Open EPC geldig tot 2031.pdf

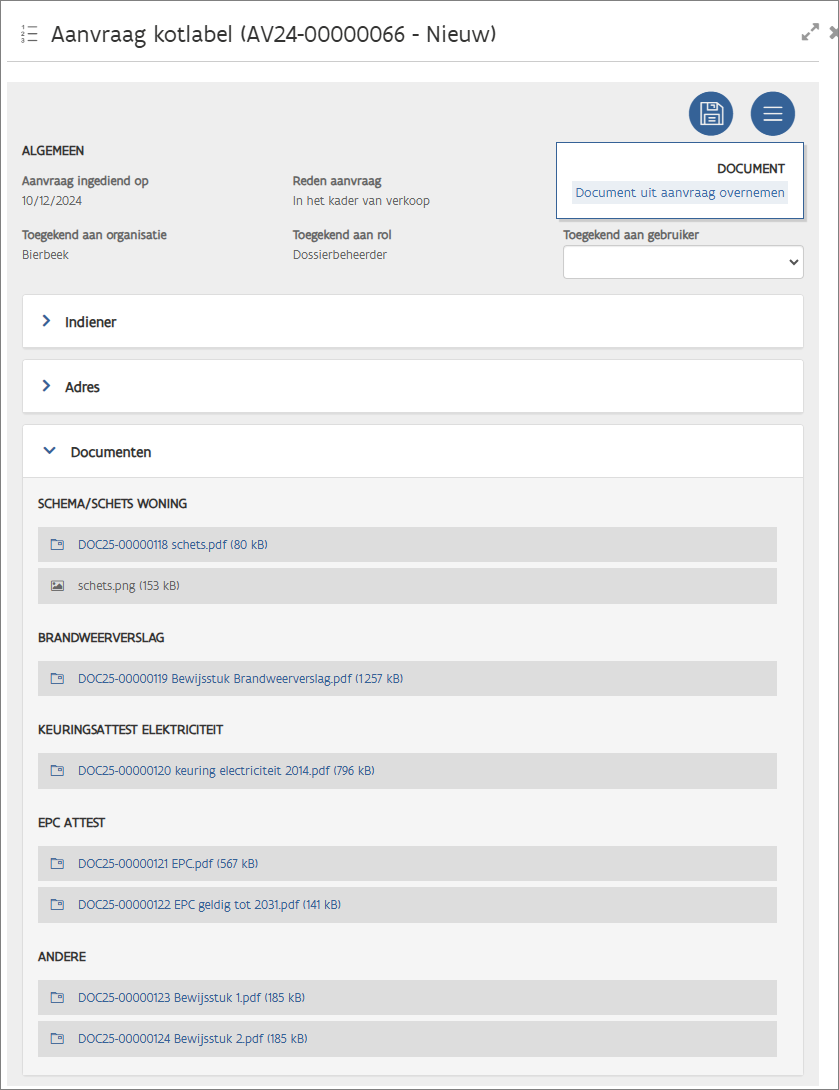pos(209,905)
